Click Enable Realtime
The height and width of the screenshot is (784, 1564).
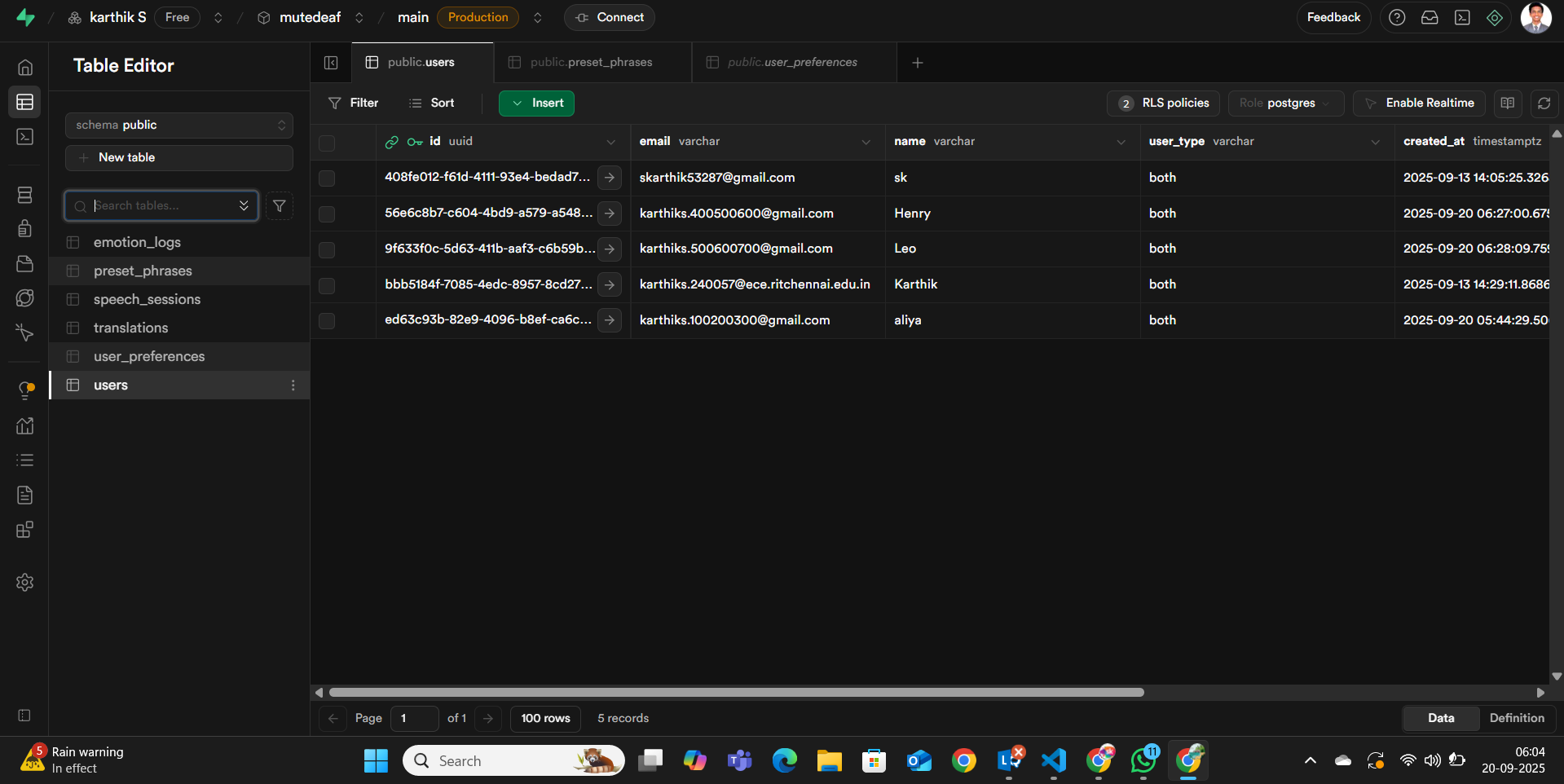[1419, 104]
